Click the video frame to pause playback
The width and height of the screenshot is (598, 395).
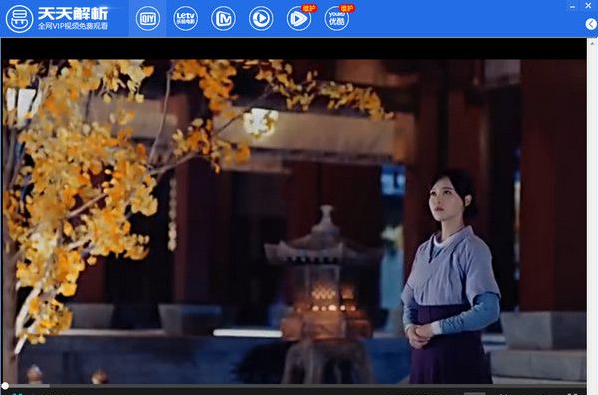[x=294, y=221]
